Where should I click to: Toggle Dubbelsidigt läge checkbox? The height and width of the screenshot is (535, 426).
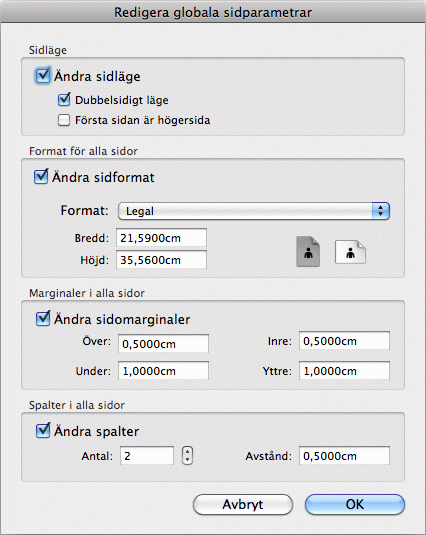point(64,100)
